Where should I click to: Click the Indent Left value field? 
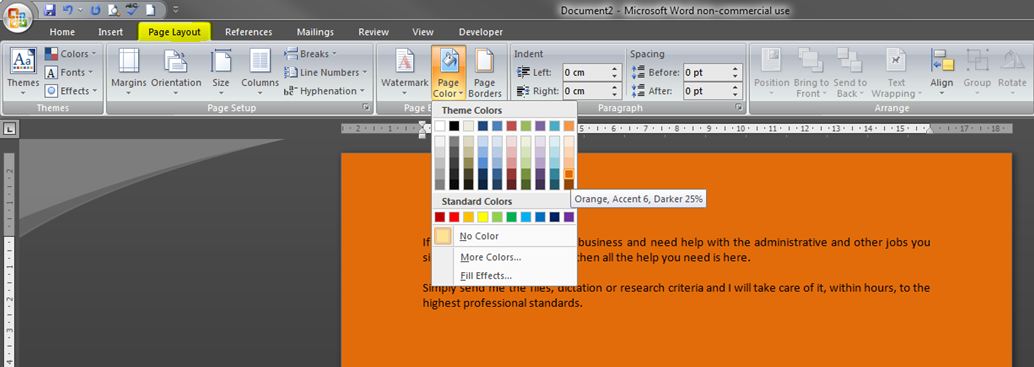(x=586, y=72)
